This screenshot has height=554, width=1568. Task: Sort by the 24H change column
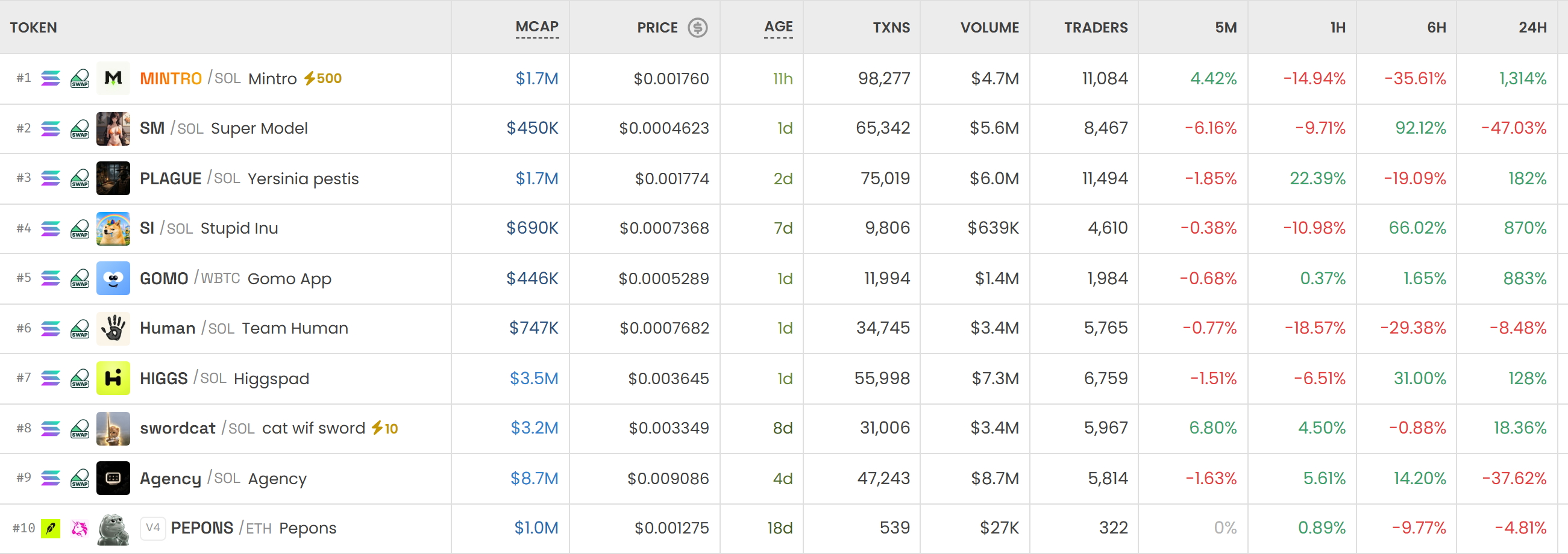click(1532, 27)
